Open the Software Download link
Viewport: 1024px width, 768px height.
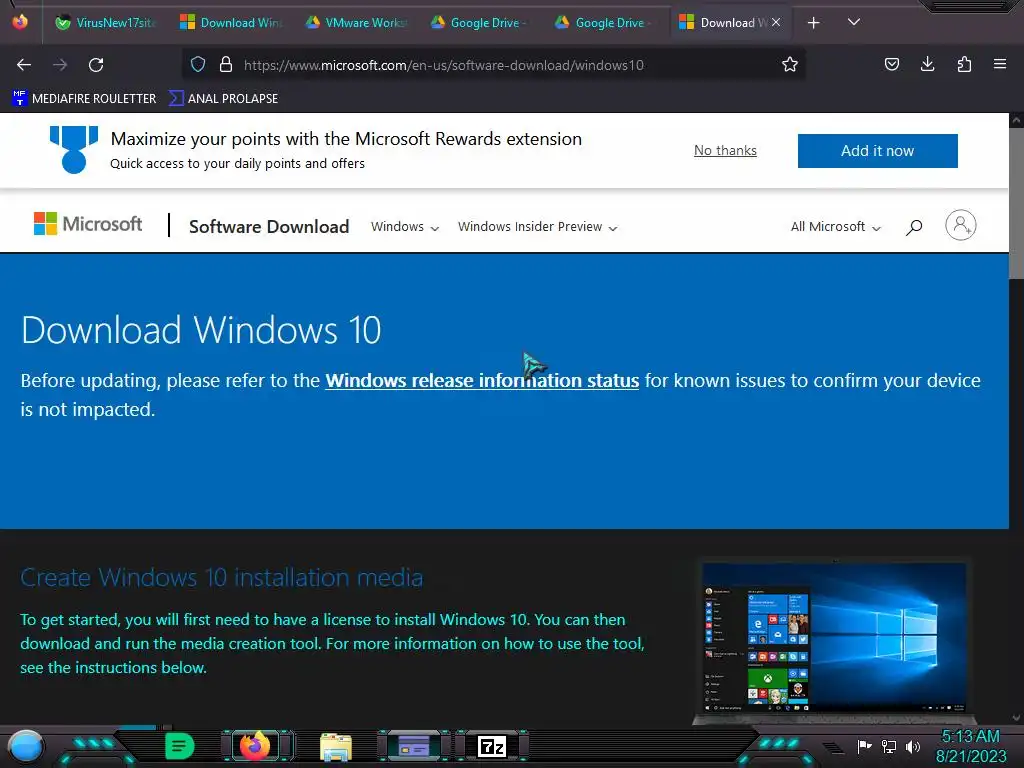269,227
